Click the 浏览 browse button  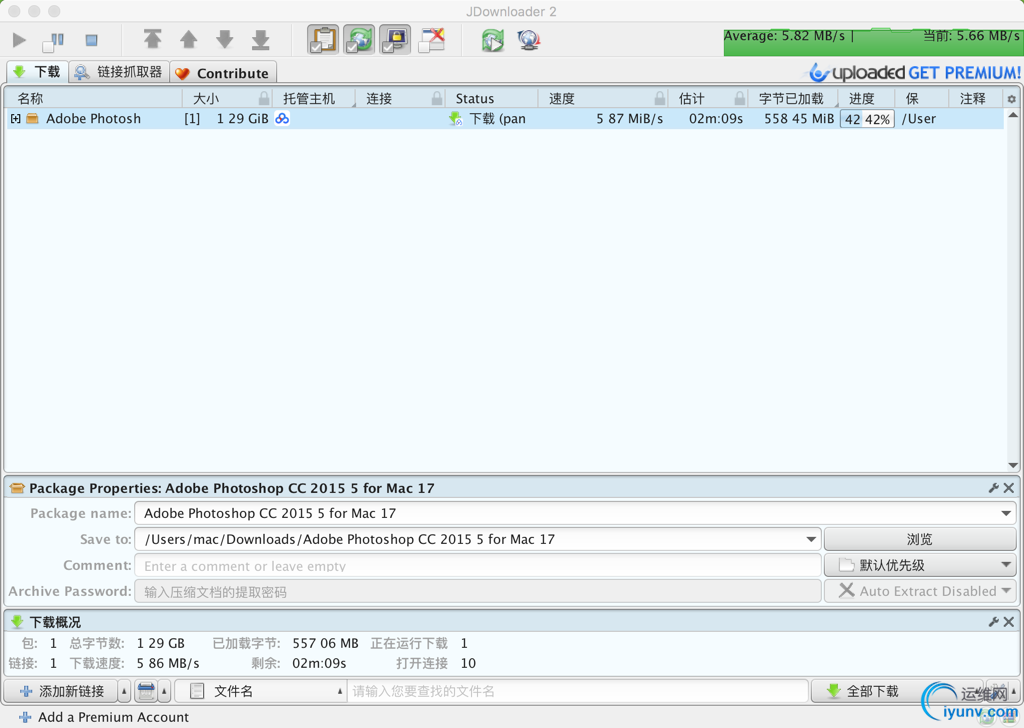coord(920,539)
